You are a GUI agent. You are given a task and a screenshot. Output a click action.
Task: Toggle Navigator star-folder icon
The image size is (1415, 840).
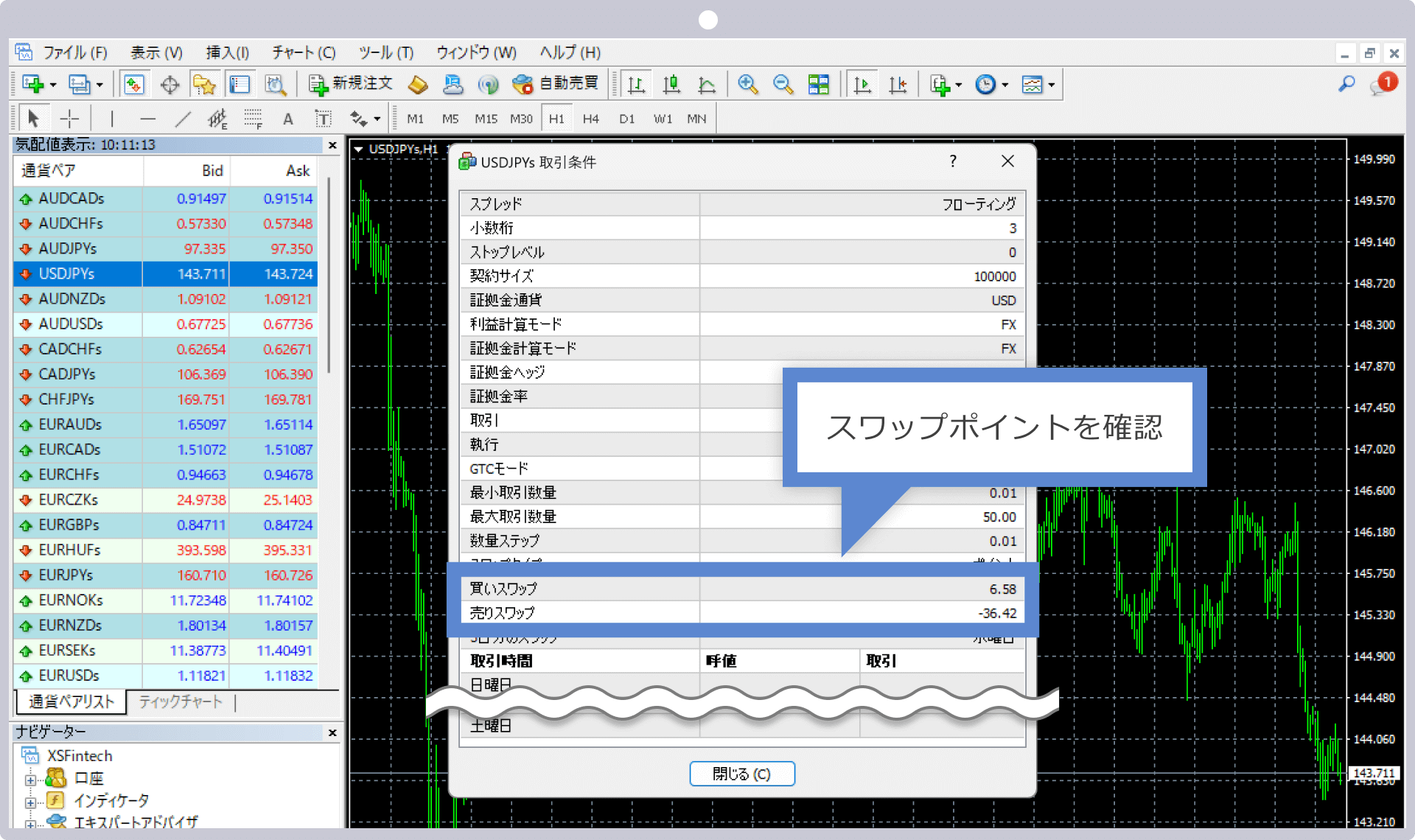[x=204, y=85]
